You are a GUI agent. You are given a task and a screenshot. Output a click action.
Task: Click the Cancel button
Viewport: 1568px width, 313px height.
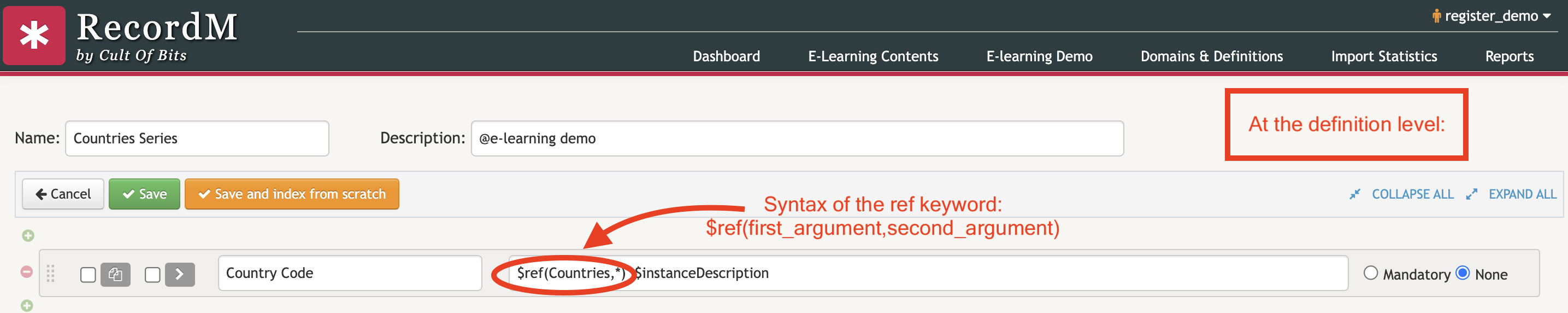click(63, 194)
